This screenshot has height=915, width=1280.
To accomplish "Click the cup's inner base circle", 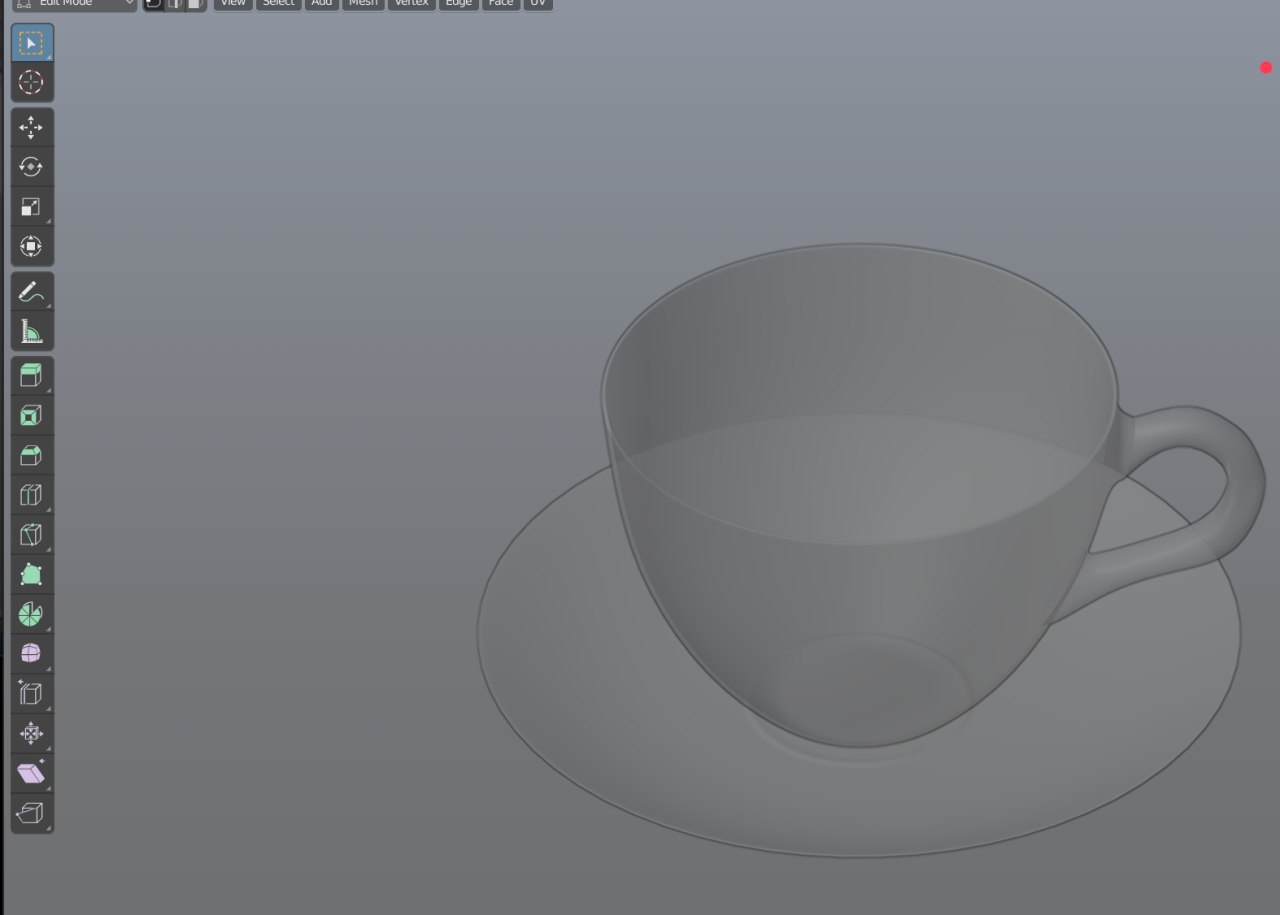I will pos(870,690).
